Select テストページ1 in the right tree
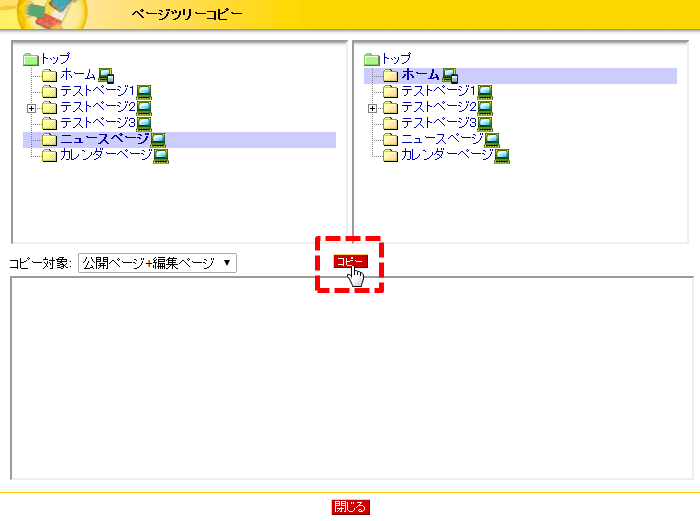 [438, 91]
